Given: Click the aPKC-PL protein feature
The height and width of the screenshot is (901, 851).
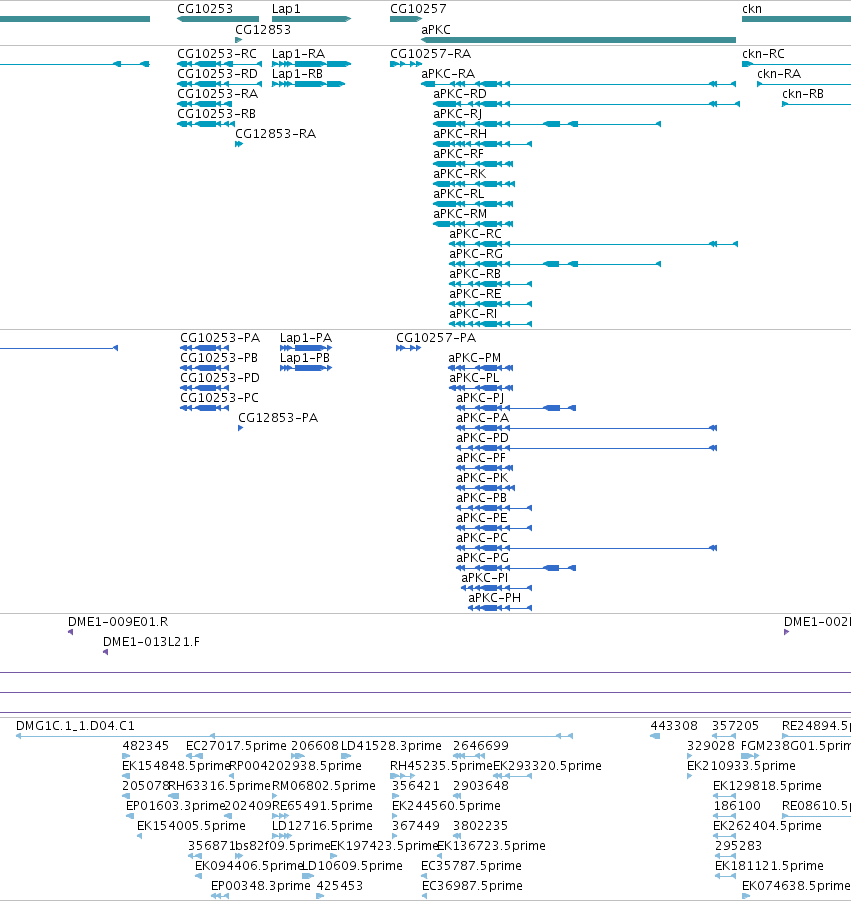Looking at the screenshot, I should [480, 388].
